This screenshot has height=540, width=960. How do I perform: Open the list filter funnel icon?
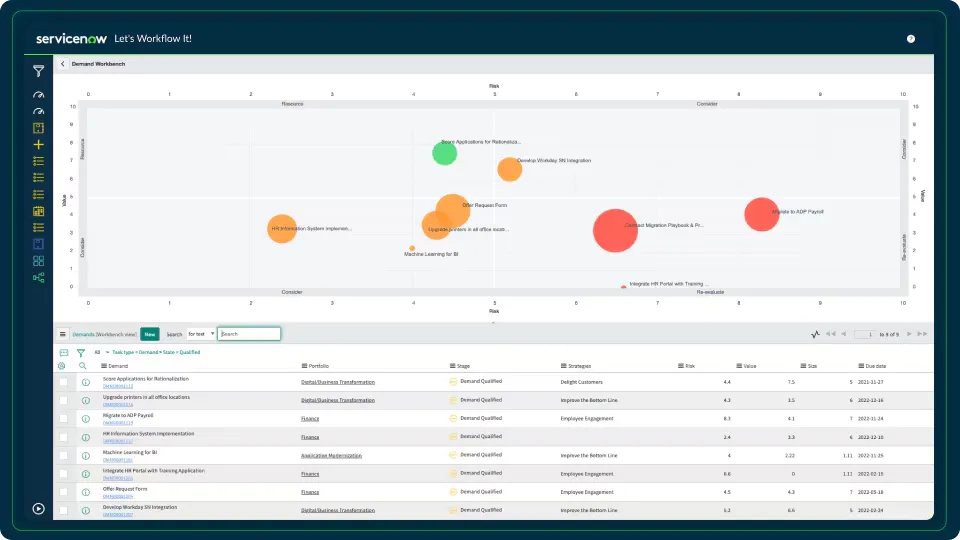tap(81, 353)
